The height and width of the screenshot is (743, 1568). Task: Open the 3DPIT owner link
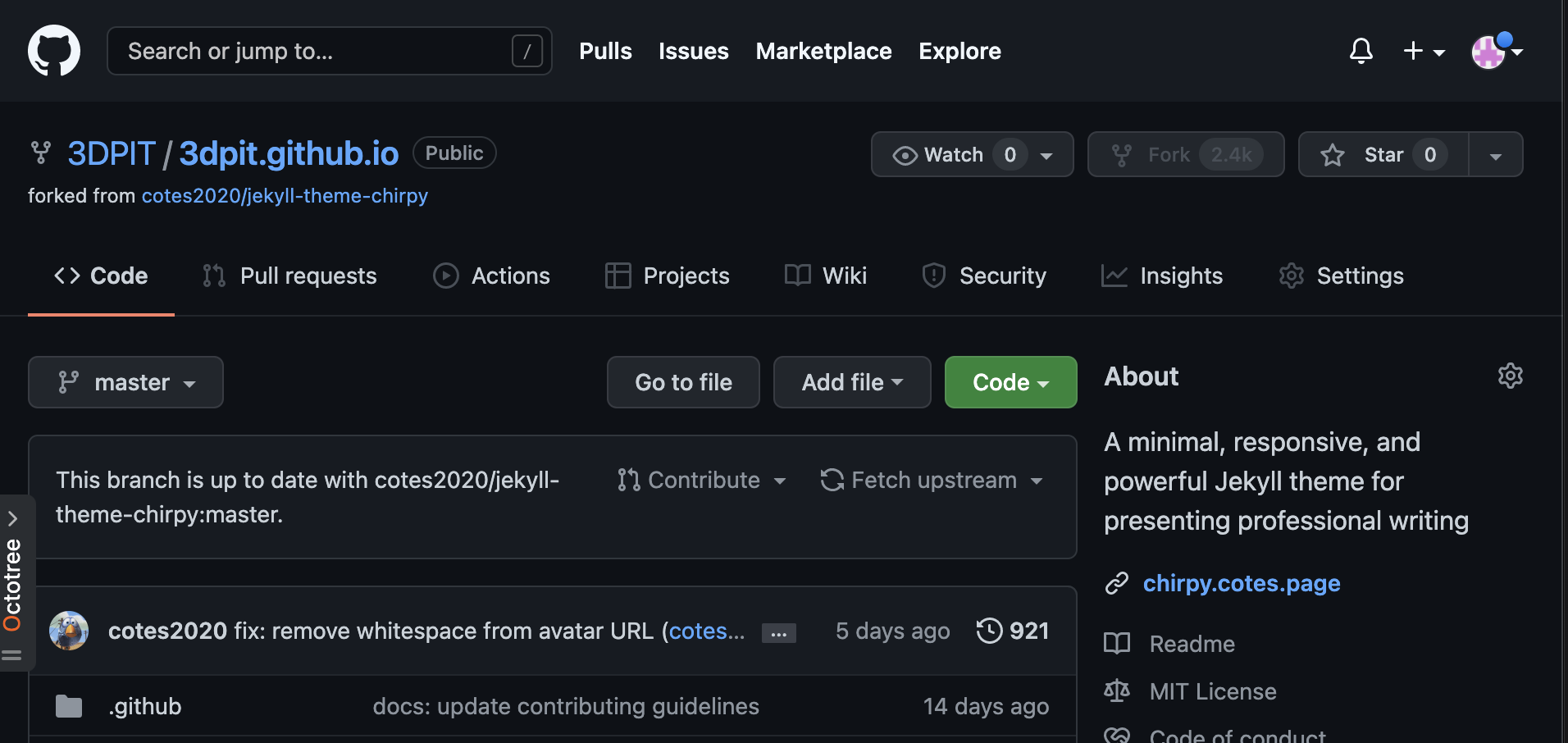tap(112, 153)
